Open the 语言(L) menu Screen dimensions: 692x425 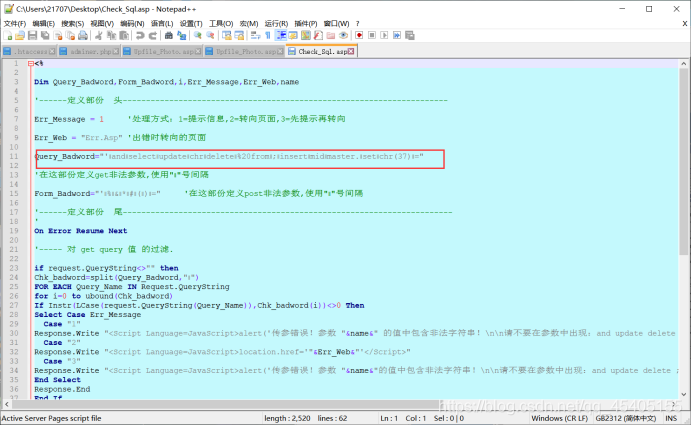click(x=162, y=23)
